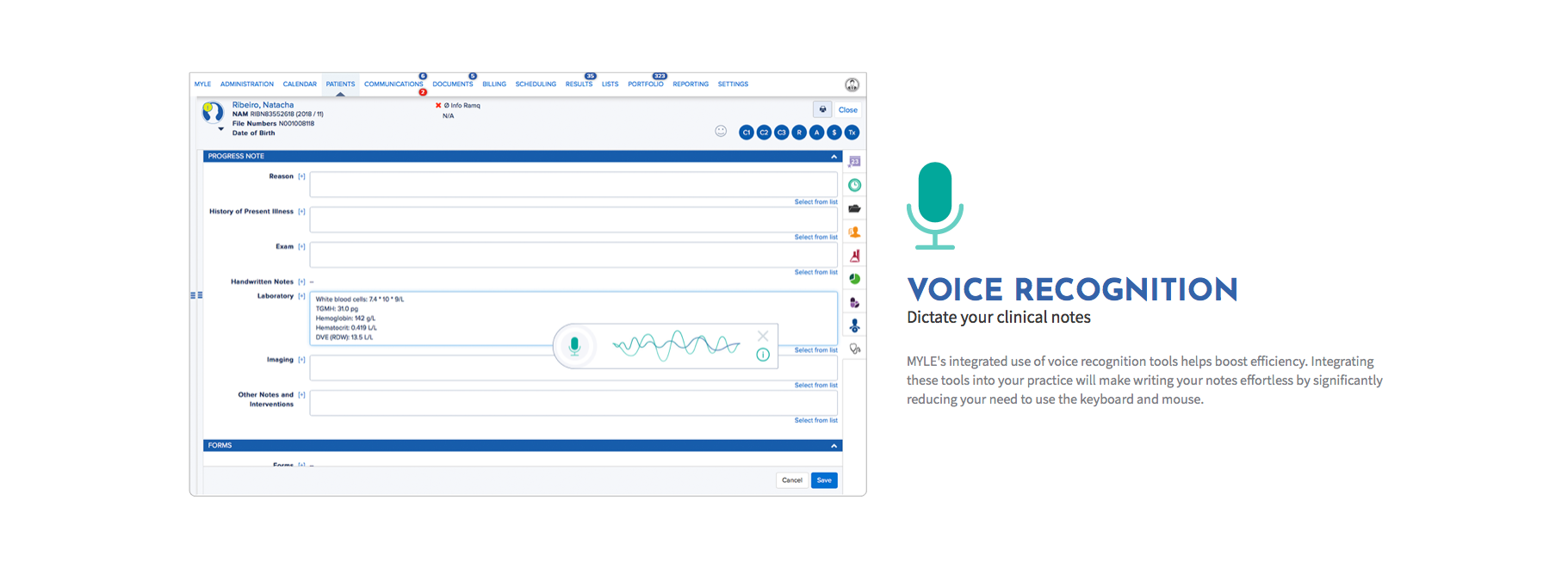This screenshot has width=1568, height=569.
Task: Click the Tx circle badge
Action: (x=852, y=133)
